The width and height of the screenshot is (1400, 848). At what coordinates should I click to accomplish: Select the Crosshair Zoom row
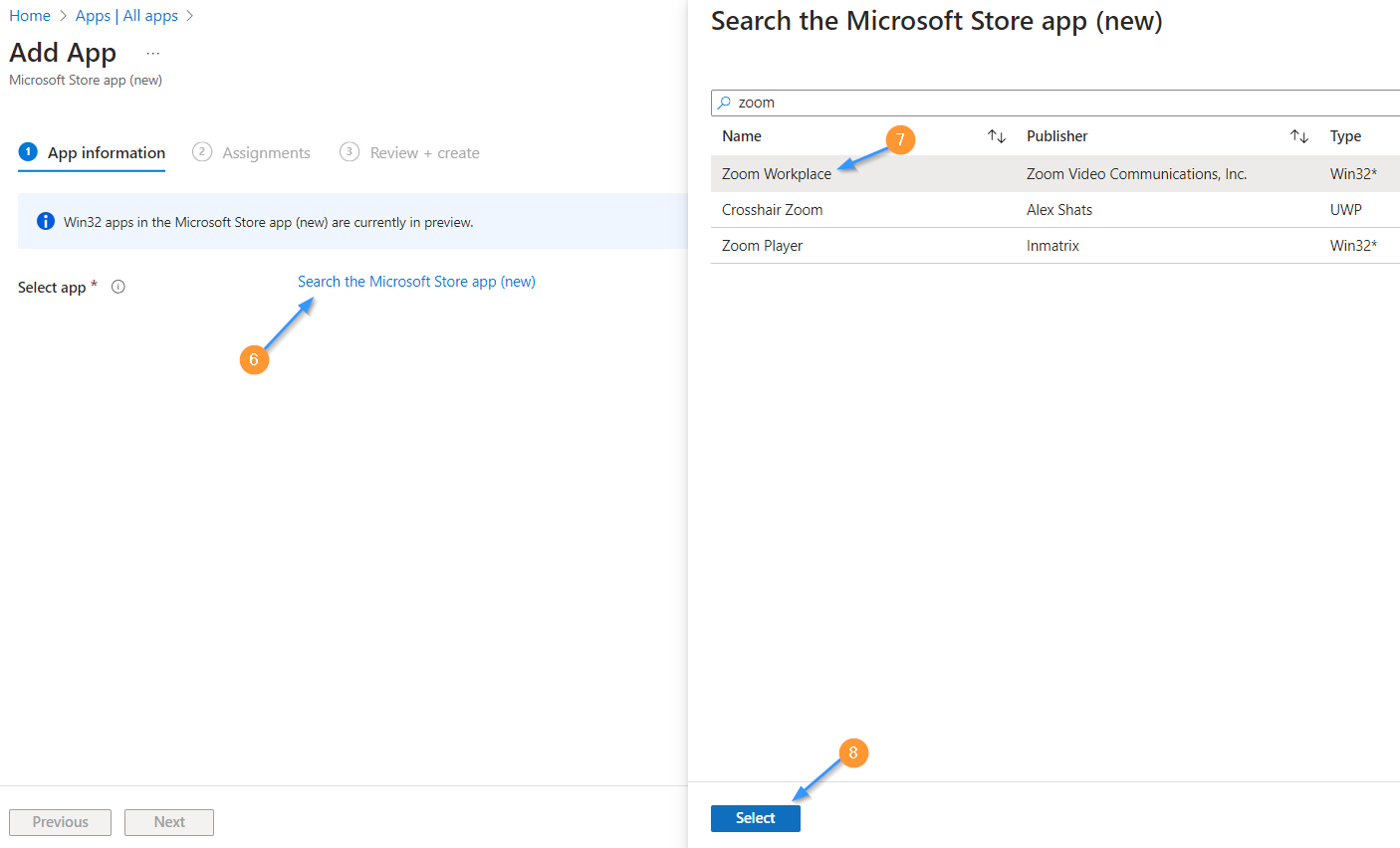coord(1055,210)
